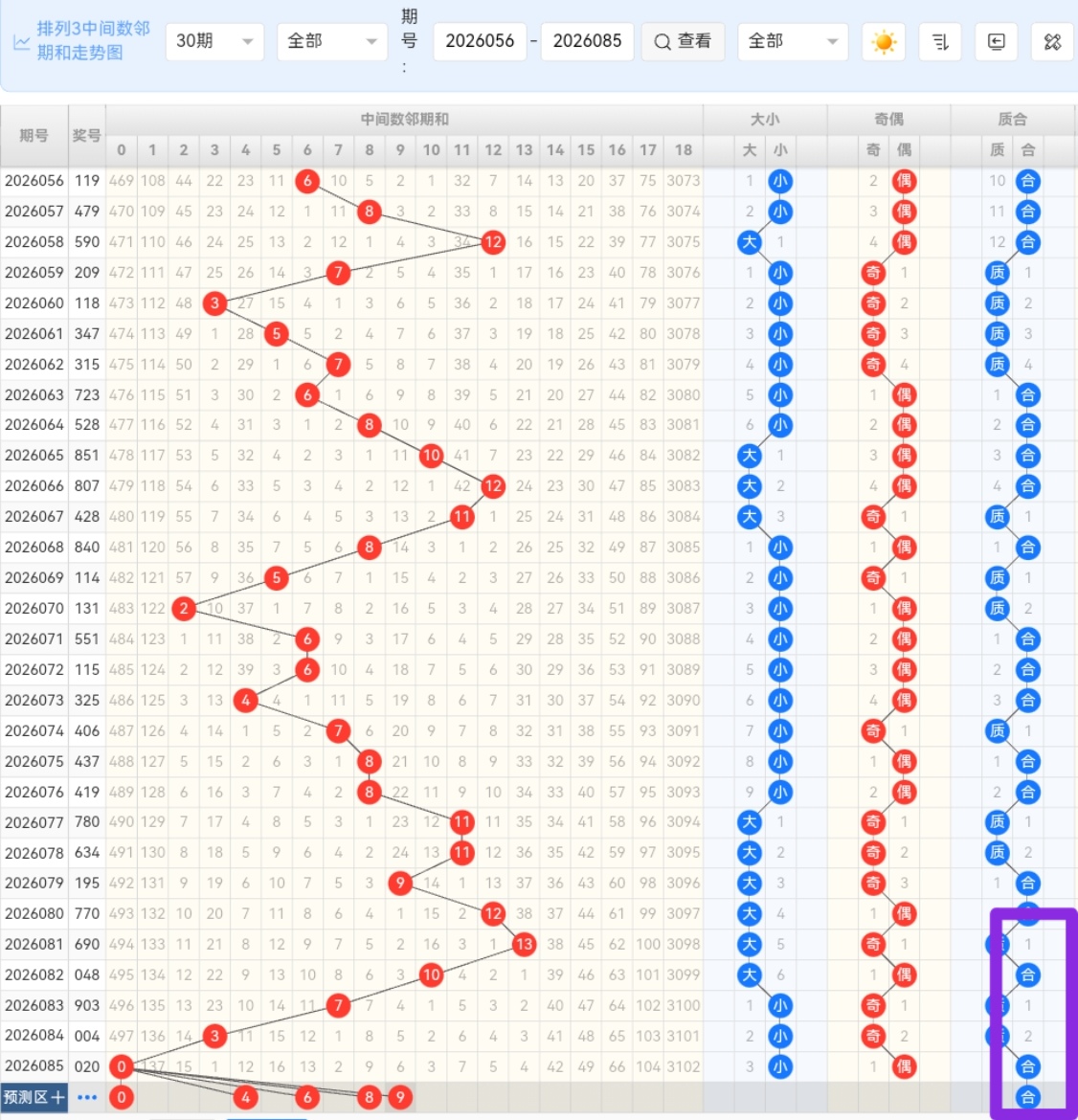Click the back arrow box icon

pos(996,41)
